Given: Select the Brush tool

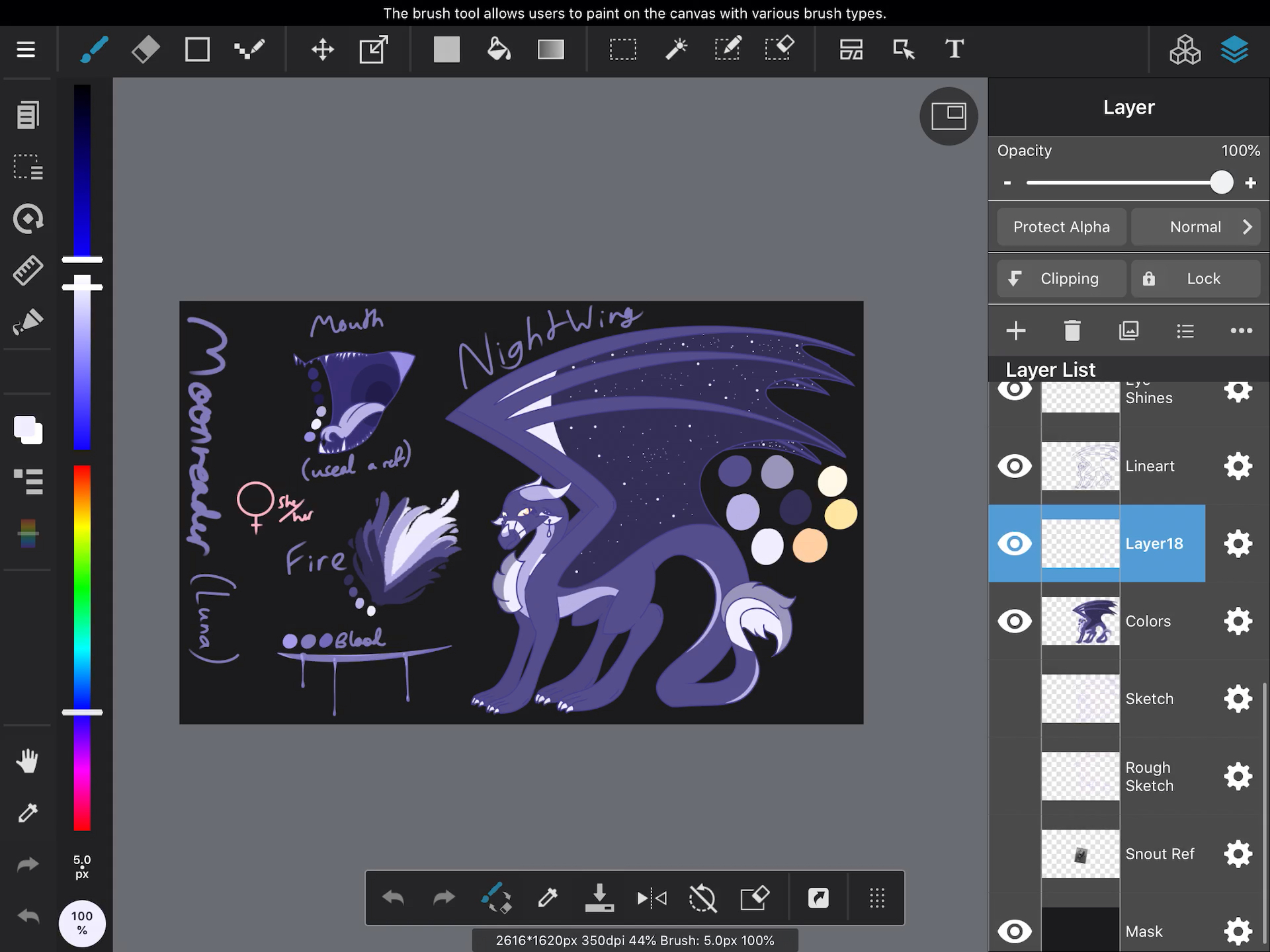Looking at the screenshot, I should (x=93, y=50).
